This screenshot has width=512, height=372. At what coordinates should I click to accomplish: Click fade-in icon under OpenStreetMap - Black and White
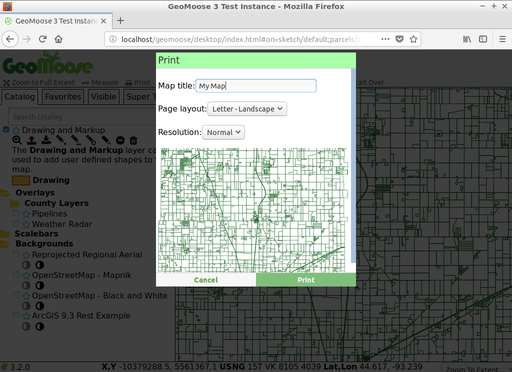[x=40, y=306]
